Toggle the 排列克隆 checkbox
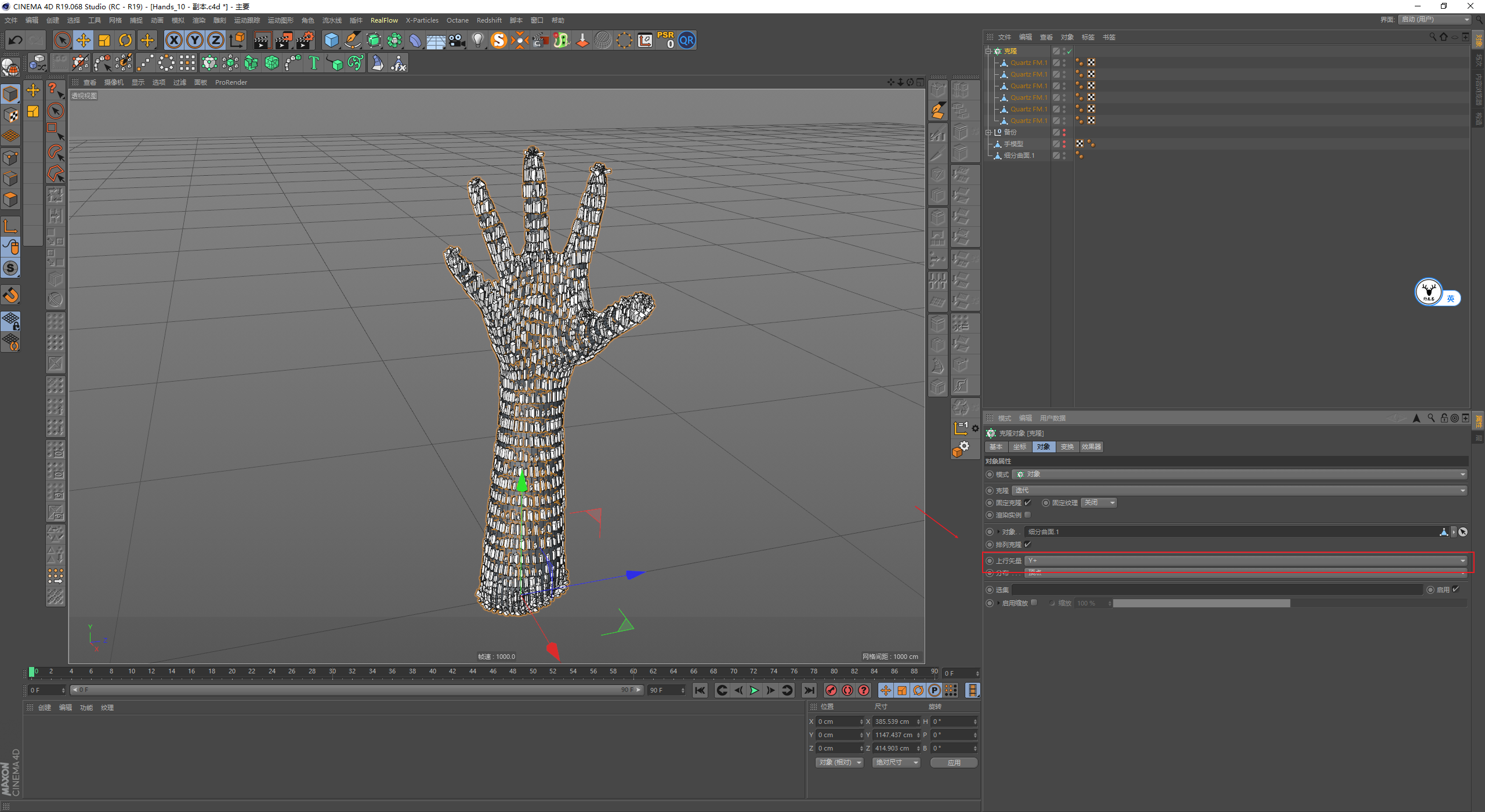This screenshot has height=812, width=1485. (1028, 545)
